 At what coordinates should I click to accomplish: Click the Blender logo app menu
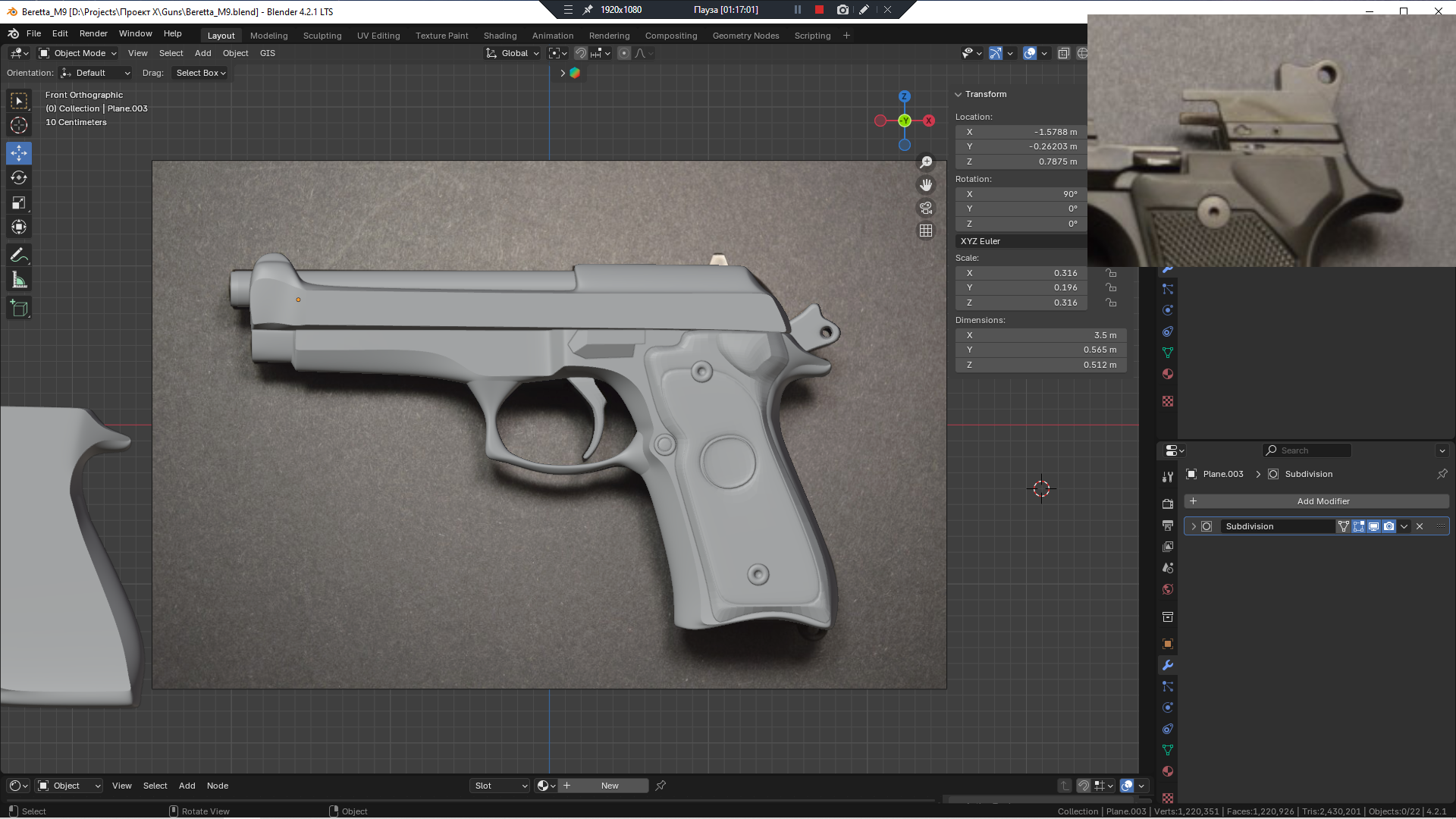point(14,33)
